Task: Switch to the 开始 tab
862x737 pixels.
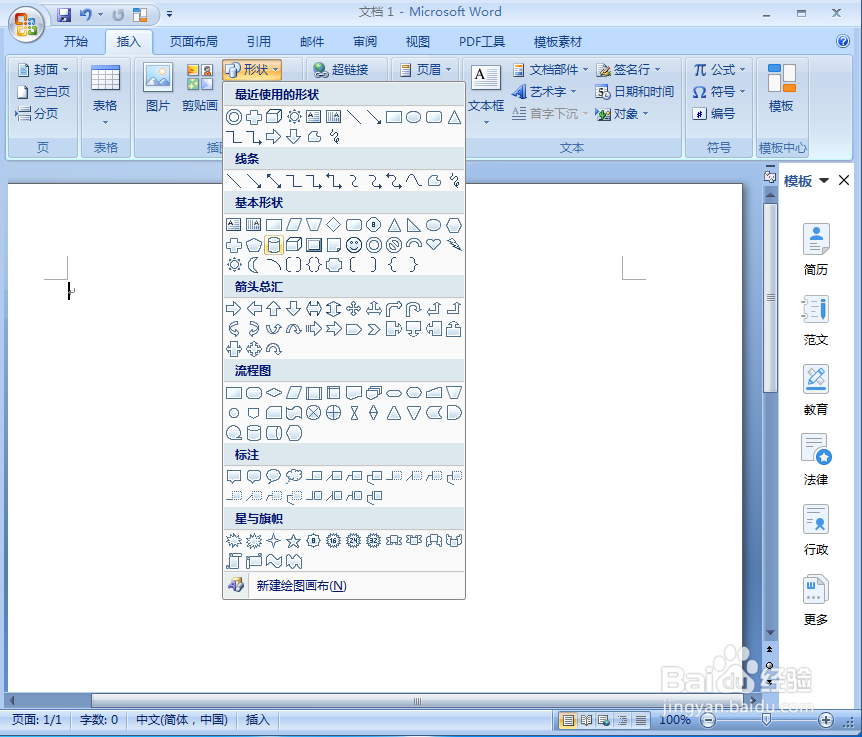Action: point(76,42)
